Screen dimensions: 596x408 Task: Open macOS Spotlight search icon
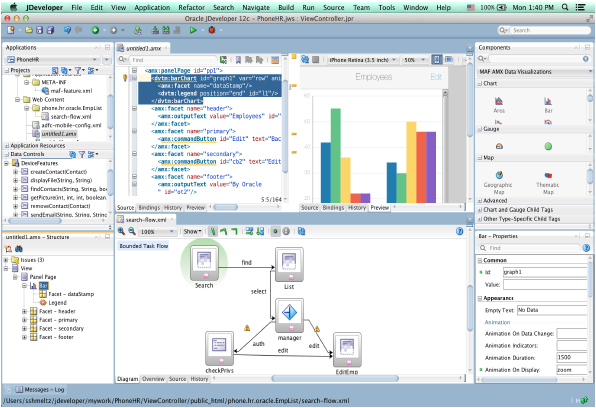coord(565,7)
